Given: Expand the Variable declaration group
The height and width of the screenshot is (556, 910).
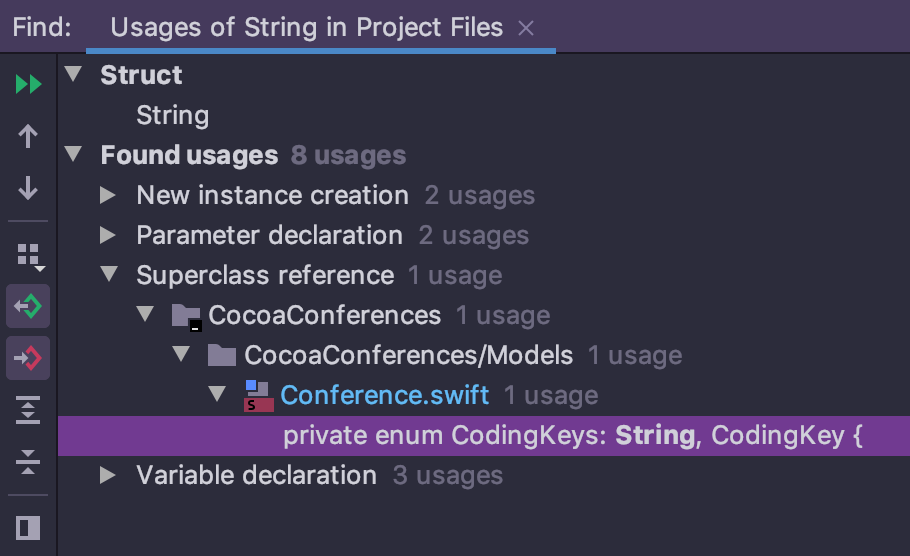Looking at the screenshot, I should pyautogui.click(x=109, y=476).
